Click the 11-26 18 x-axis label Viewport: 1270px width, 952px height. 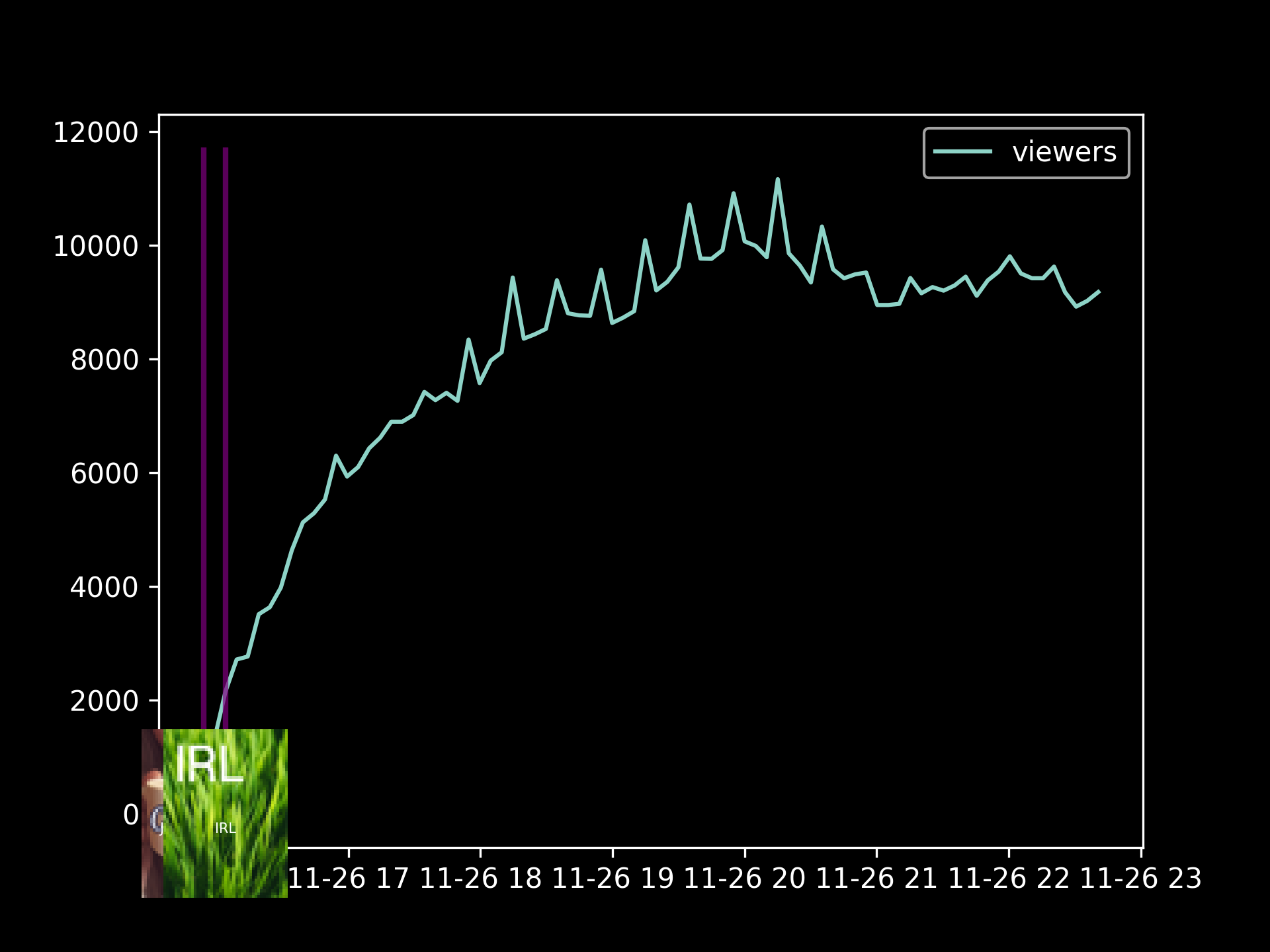pos(480,879)
